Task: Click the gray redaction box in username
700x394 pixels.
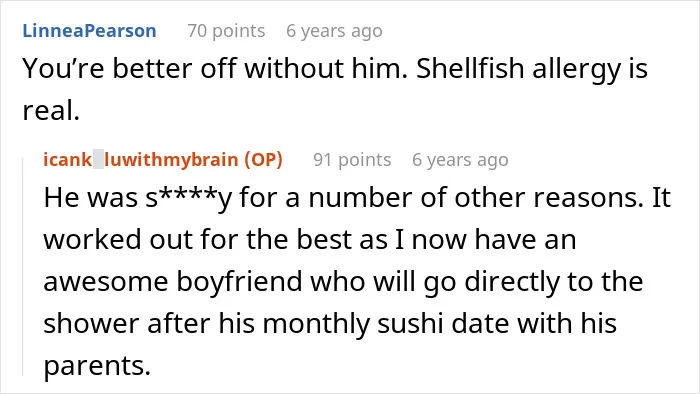Action: coord(98,160)
